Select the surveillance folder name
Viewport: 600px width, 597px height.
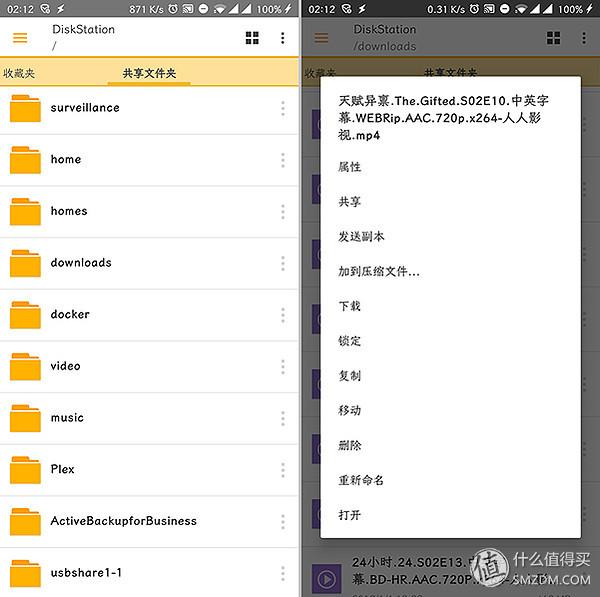pyautogui.click(x=85, y=108)
